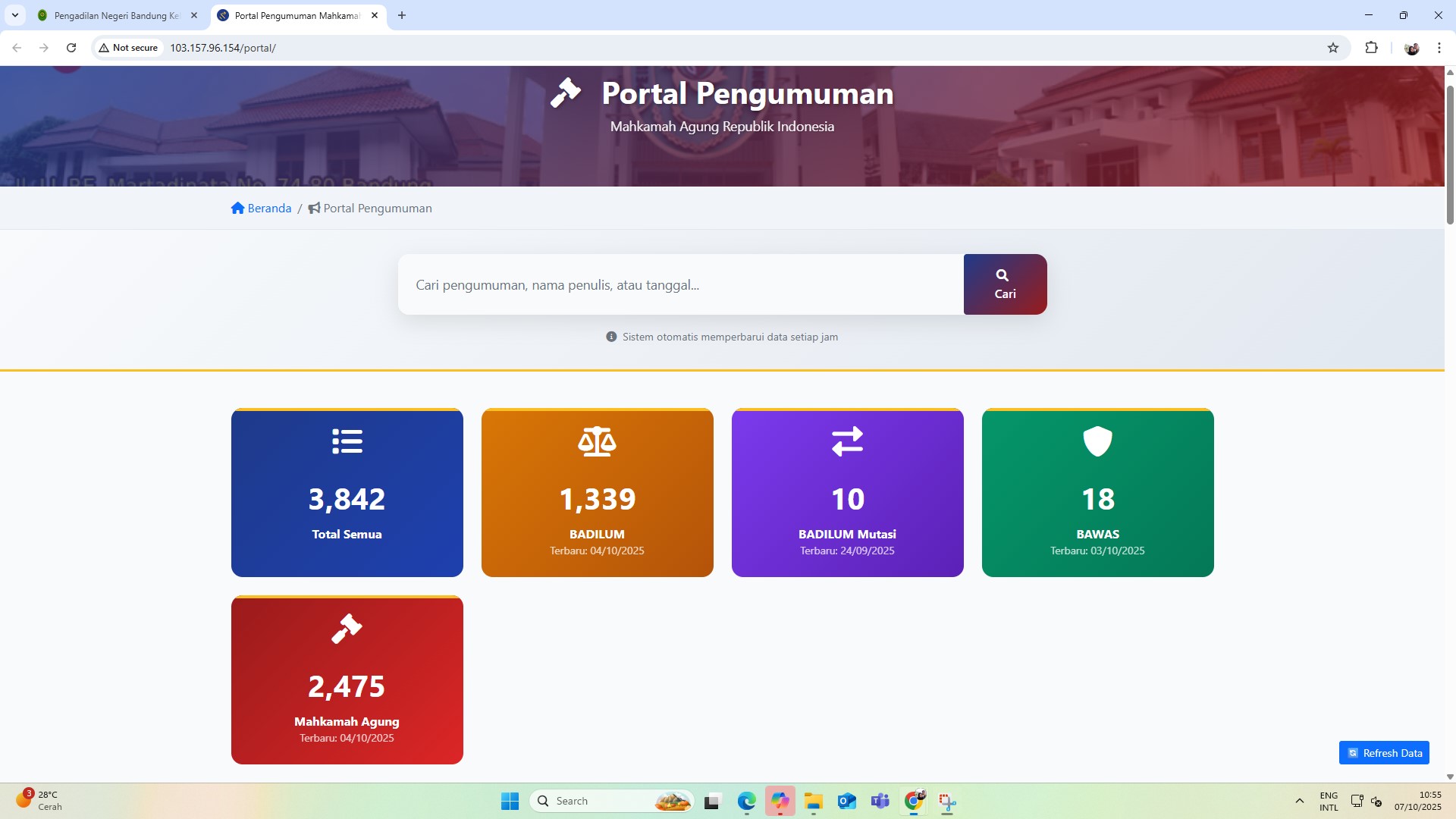This screenshot has width=1456, height=819.
Task: Click the Cari search button
Action: pyautogui.click(x=1005, y=284)
